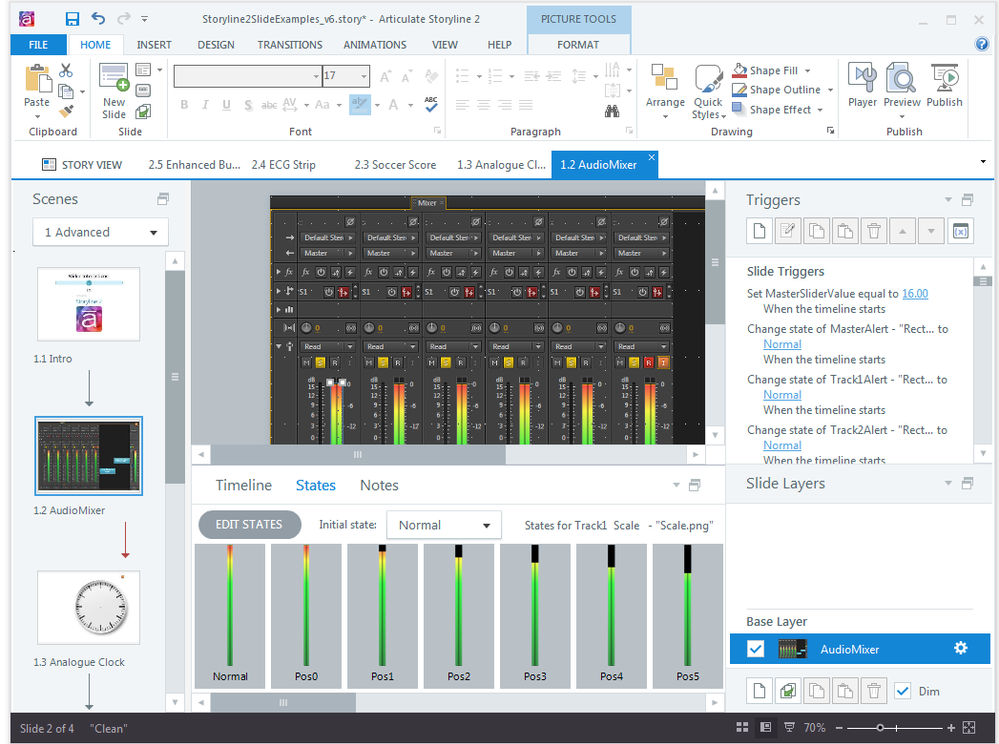Select the Pos3 state thumbnail

pos(535,615)
